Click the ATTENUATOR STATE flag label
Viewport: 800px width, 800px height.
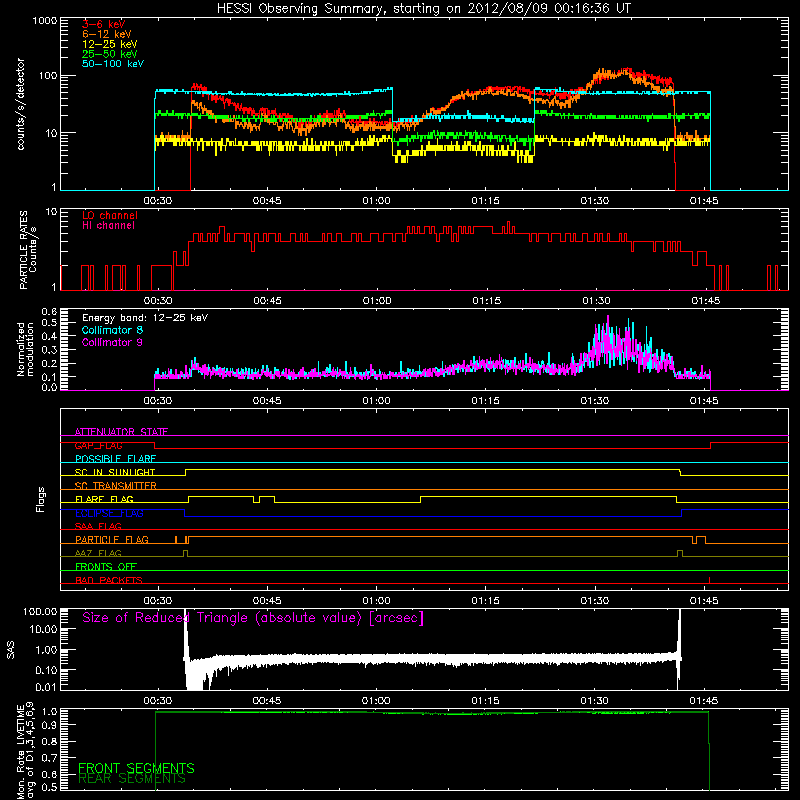click(x=121, y=432)
